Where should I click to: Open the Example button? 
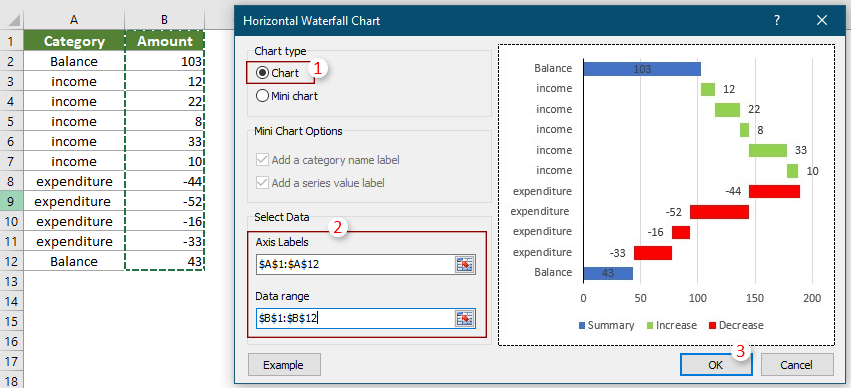click(x=284, y=365)
